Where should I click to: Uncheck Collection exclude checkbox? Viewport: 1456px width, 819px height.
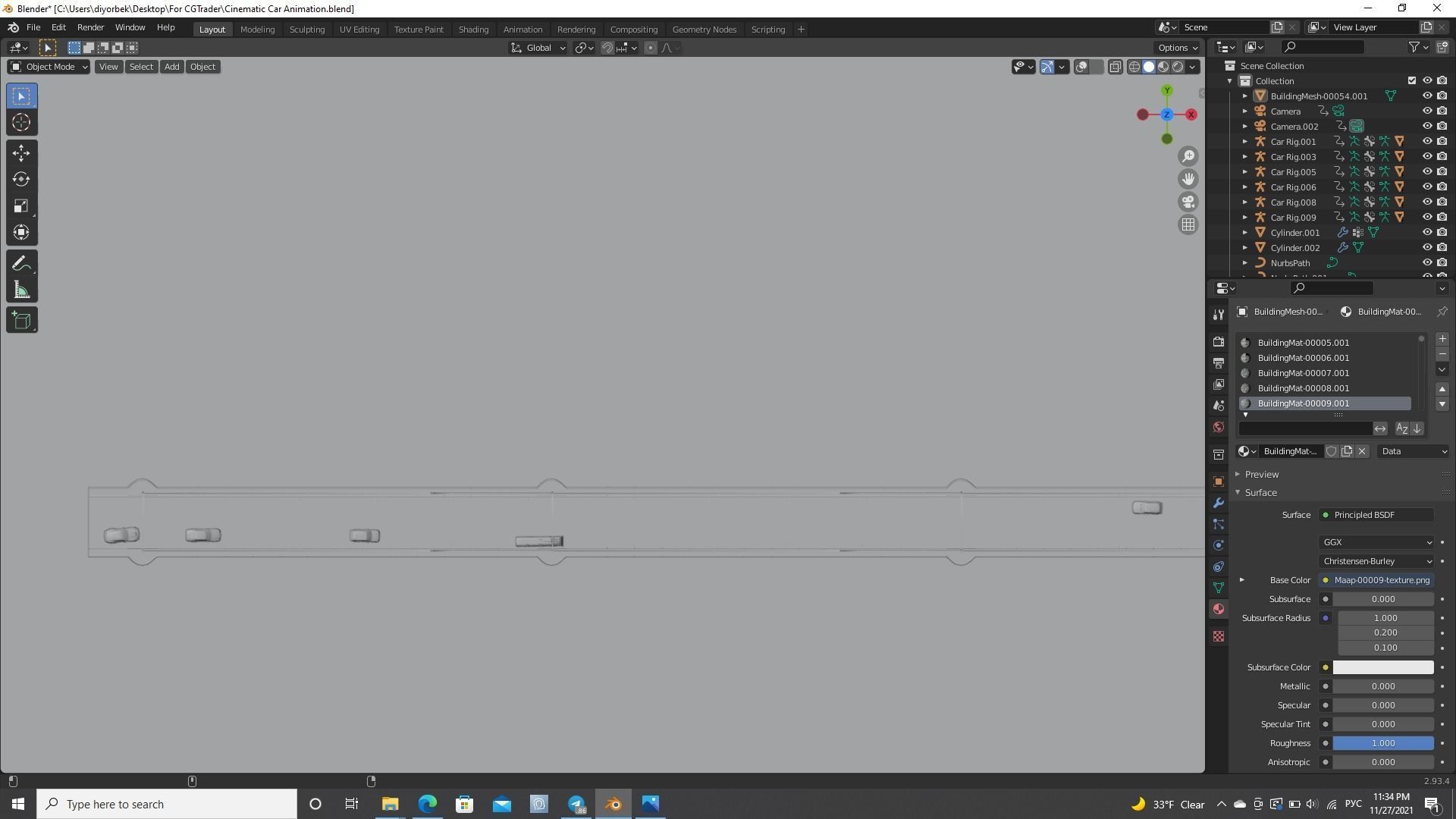[1411, 80]
